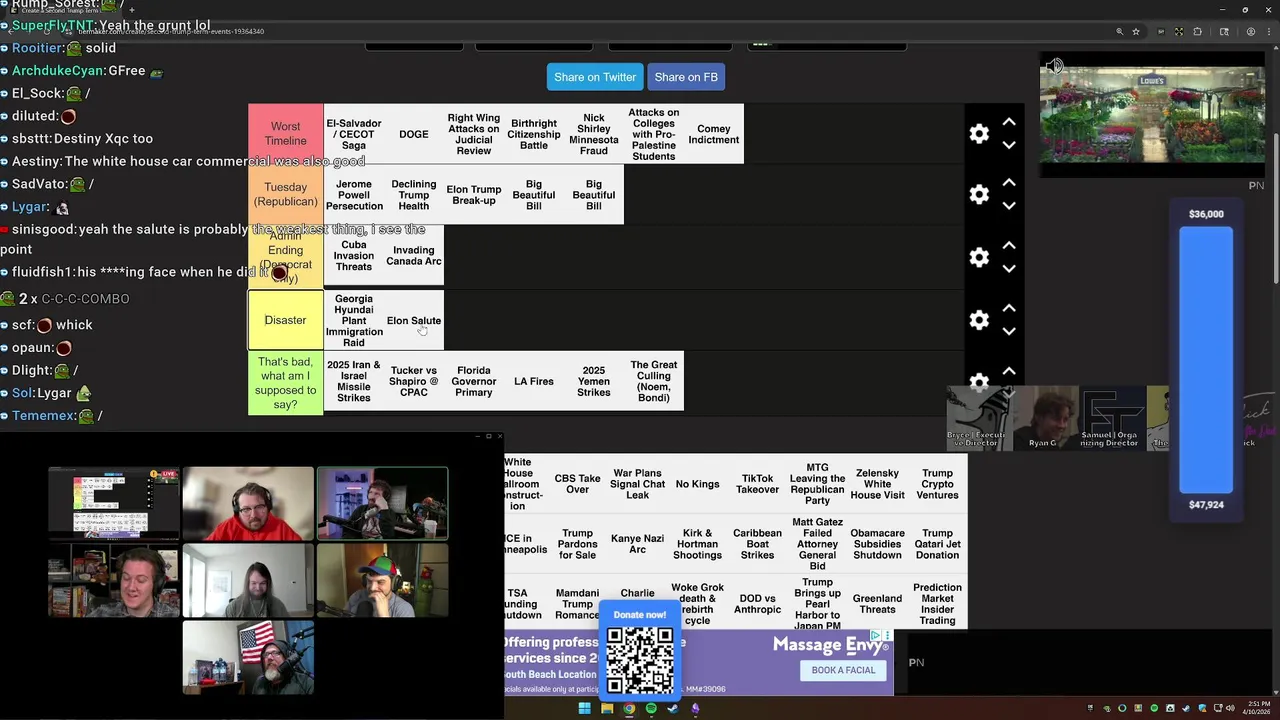Select the unranked DOD vs Anthropic tile
The image size is (1280, 720).
(757, 603)
